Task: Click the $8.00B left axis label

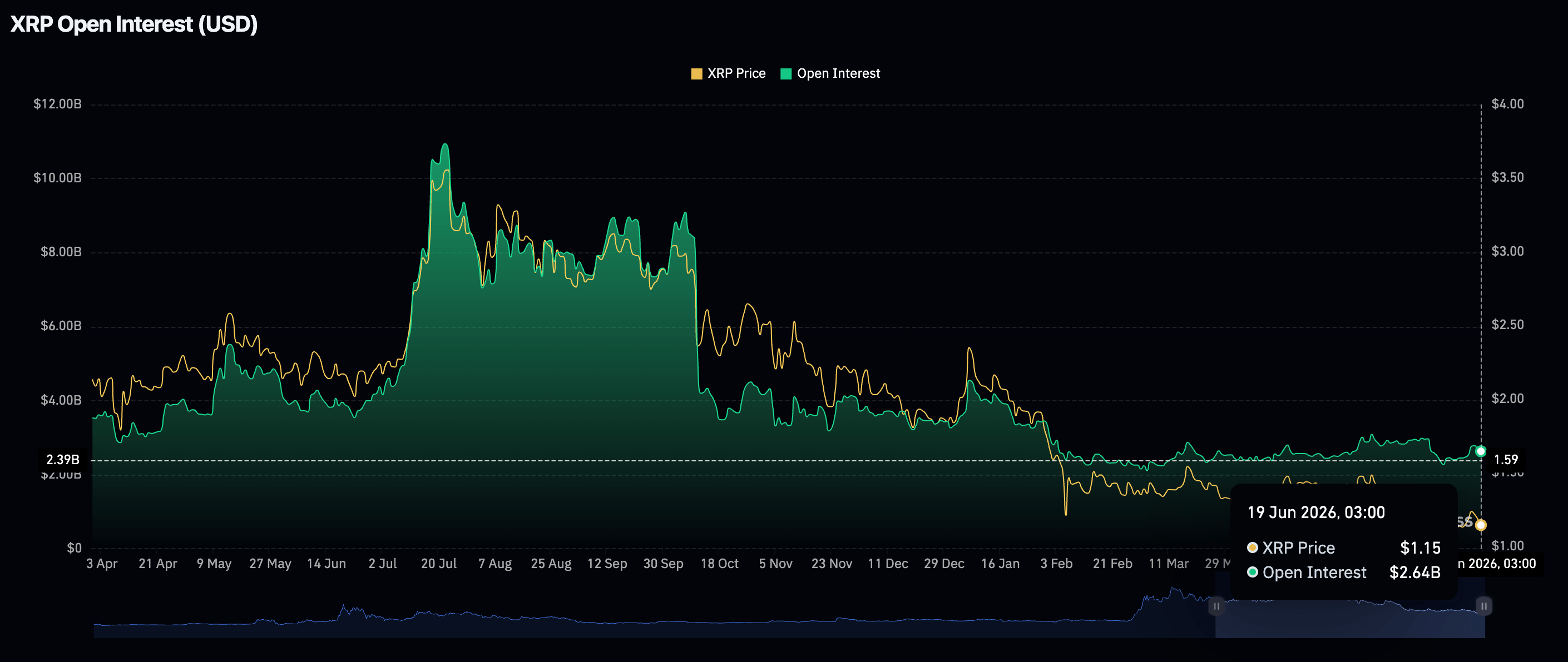Action: coord(61,252)
